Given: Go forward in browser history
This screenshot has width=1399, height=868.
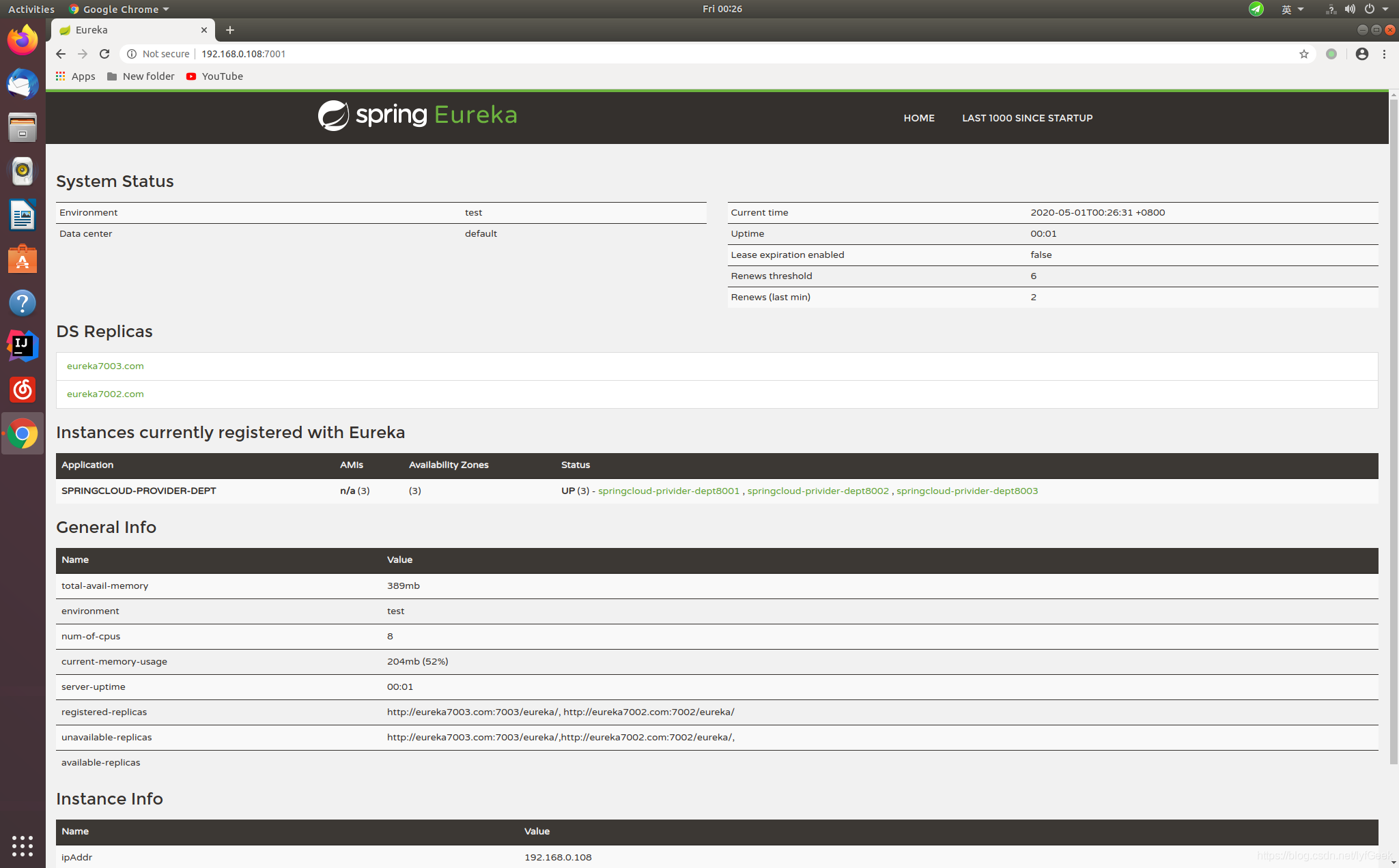Looking at the screenshot, I should click(83, 54).
